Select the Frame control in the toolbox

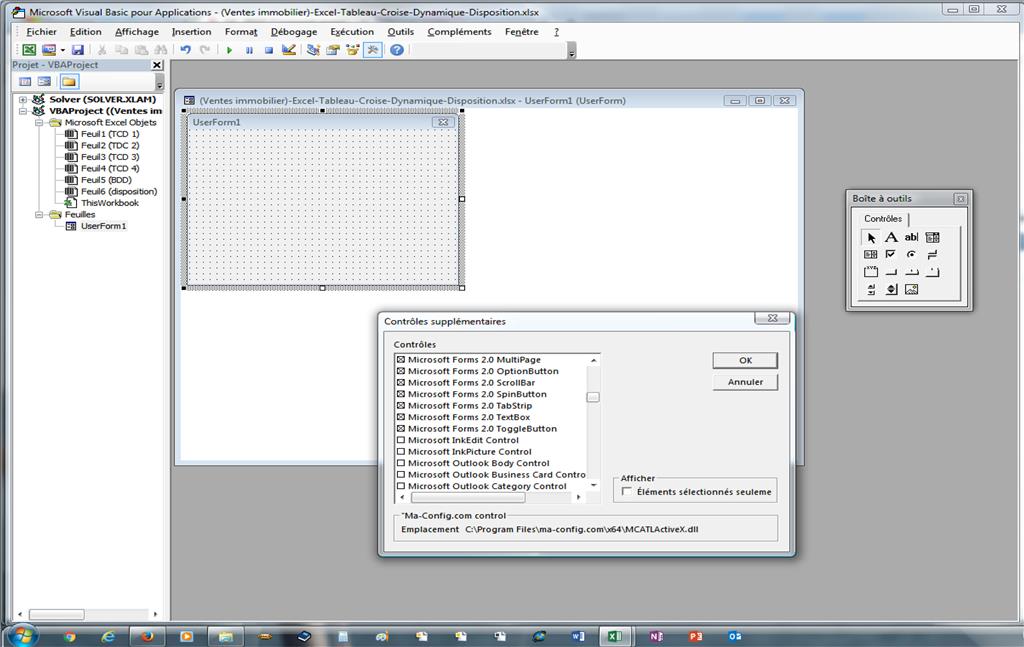871,272
